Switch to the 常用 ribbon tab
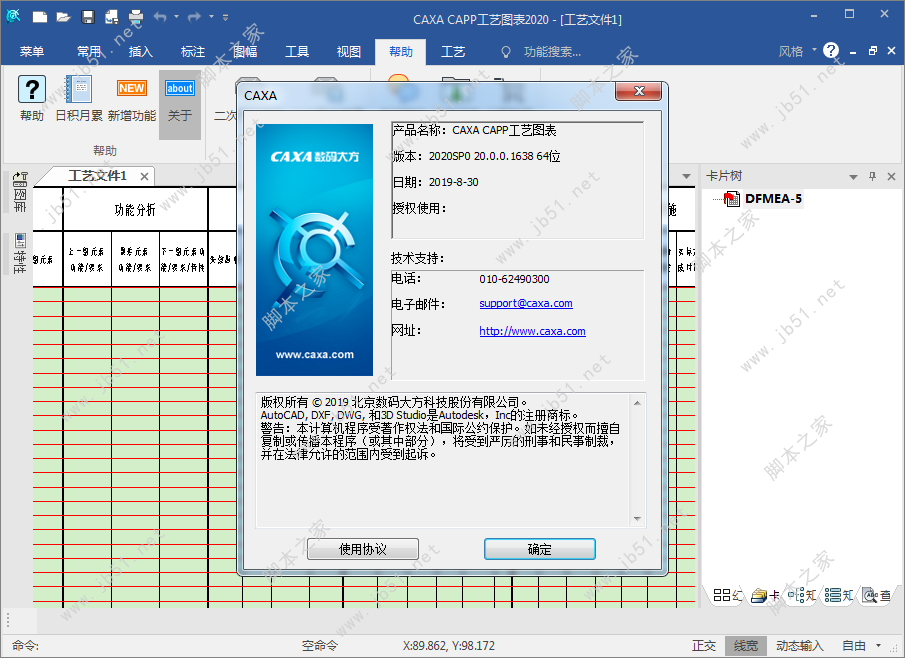Viewport: 905px width, 658px height. click(89, 52)
